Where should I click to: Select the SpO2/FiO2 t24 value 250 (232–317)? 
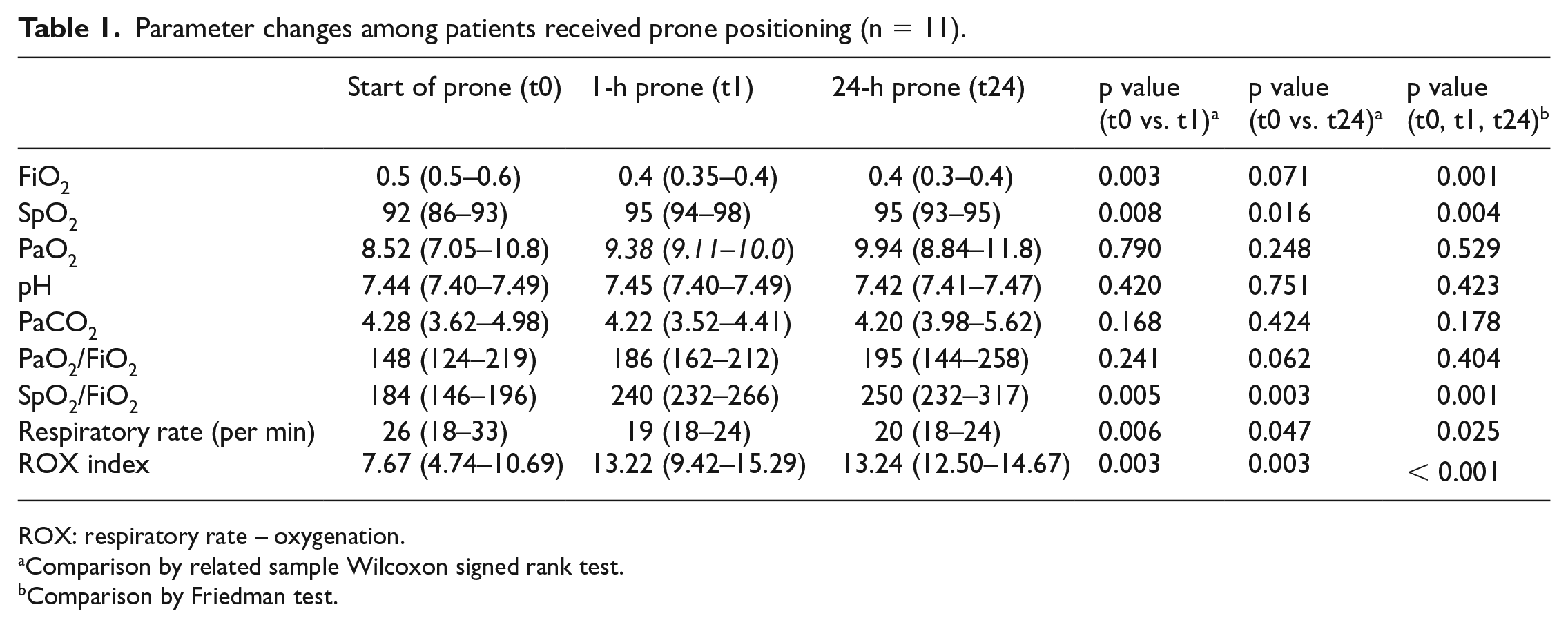pos(944,395)
